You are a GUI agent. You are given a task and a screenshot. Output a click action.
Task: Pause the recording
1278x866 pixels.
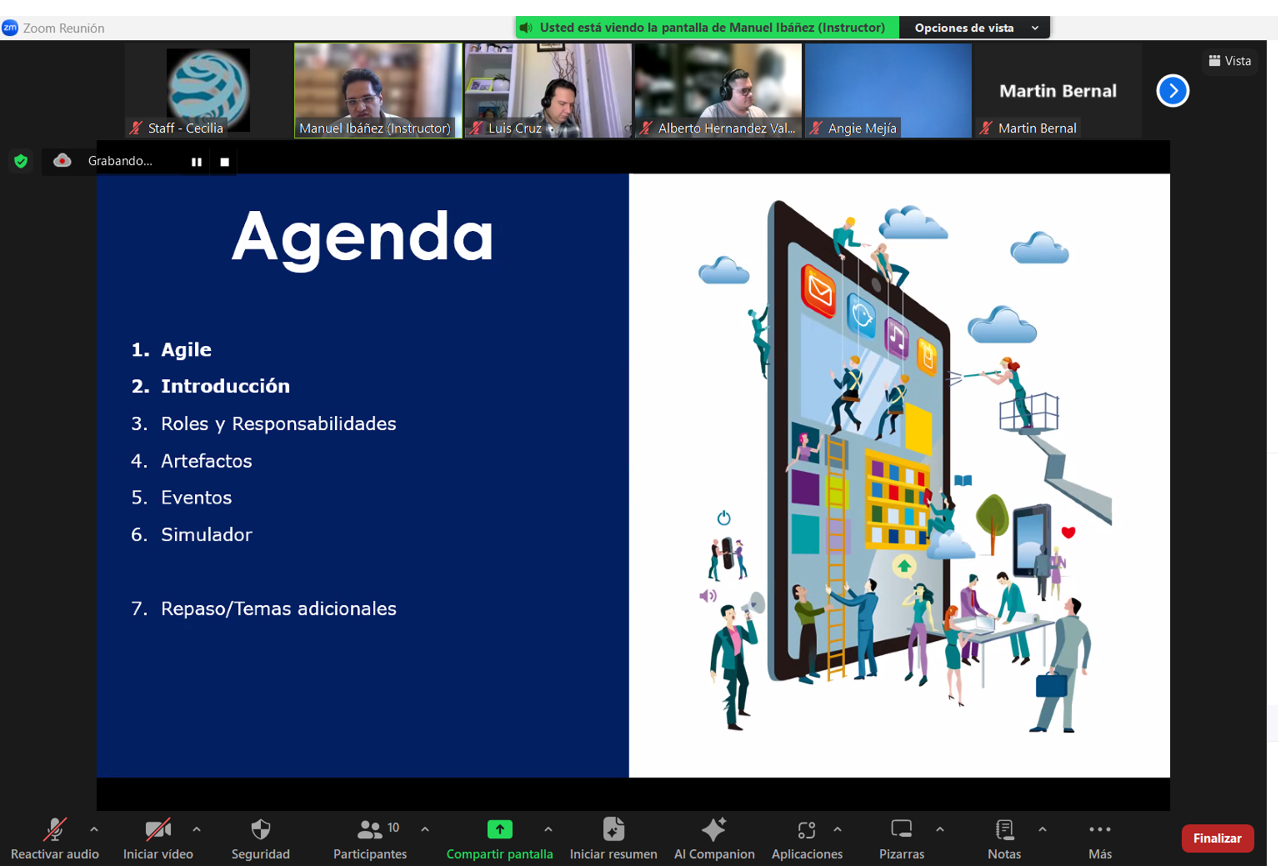(x=196, y=162)
